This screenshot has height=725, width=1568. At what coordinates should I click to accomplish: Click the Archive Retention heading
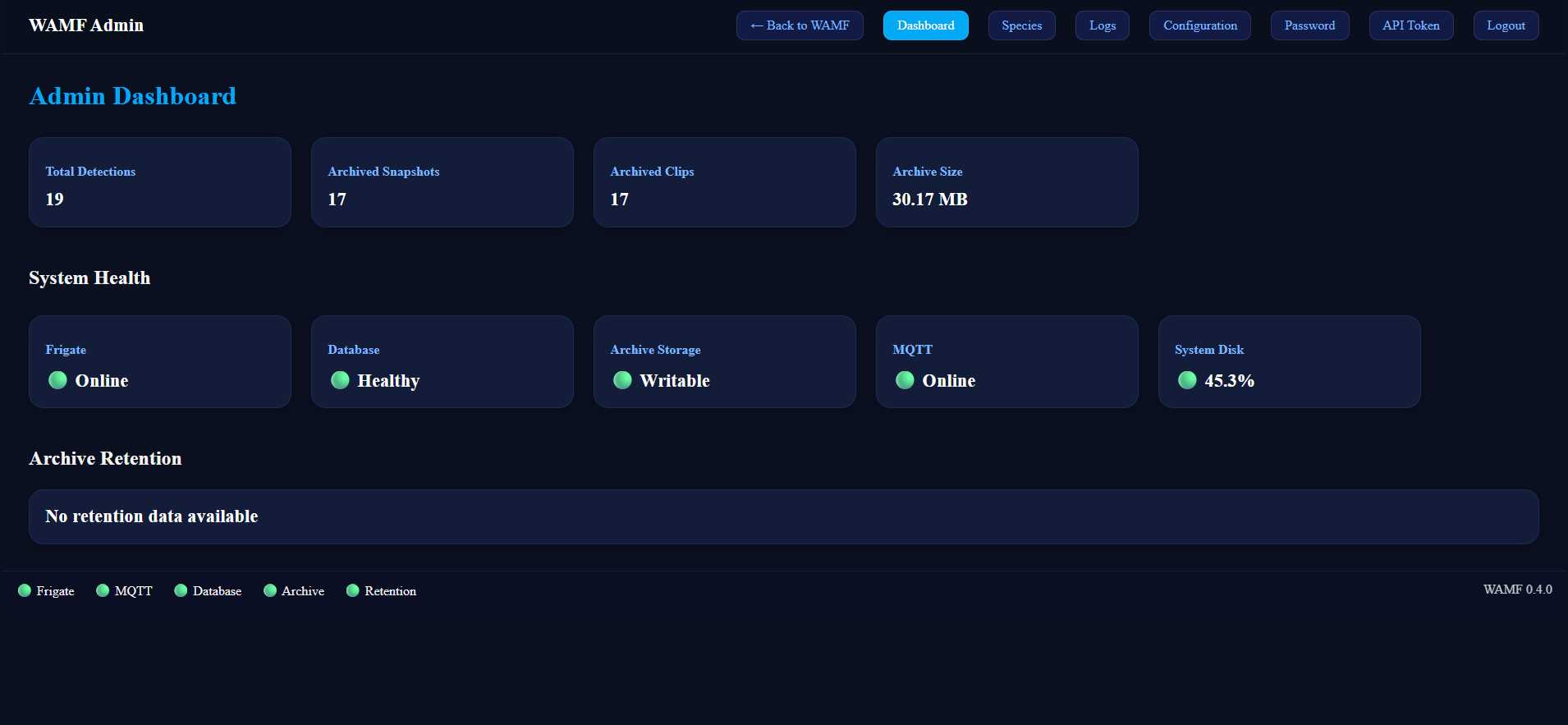click(x=105, y=458)
